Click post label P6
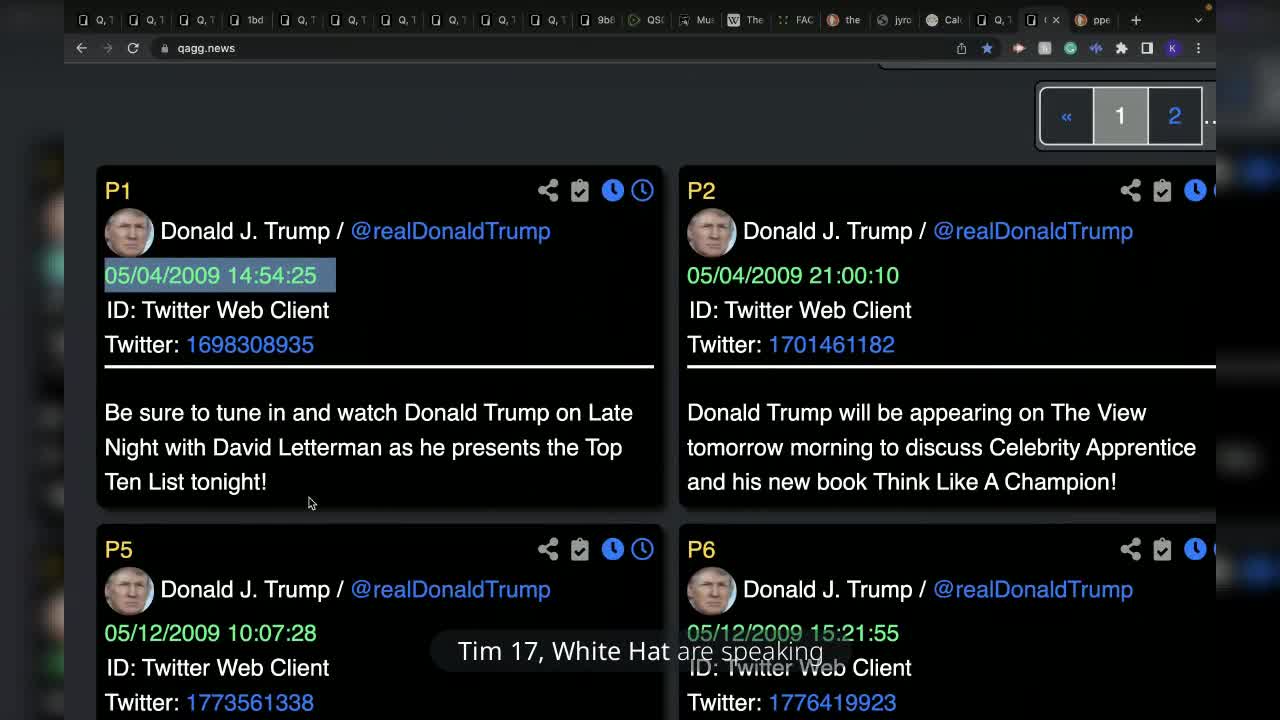Image resolution: width=1280 pixels, height=720 pixels. [x=701, y=549]
